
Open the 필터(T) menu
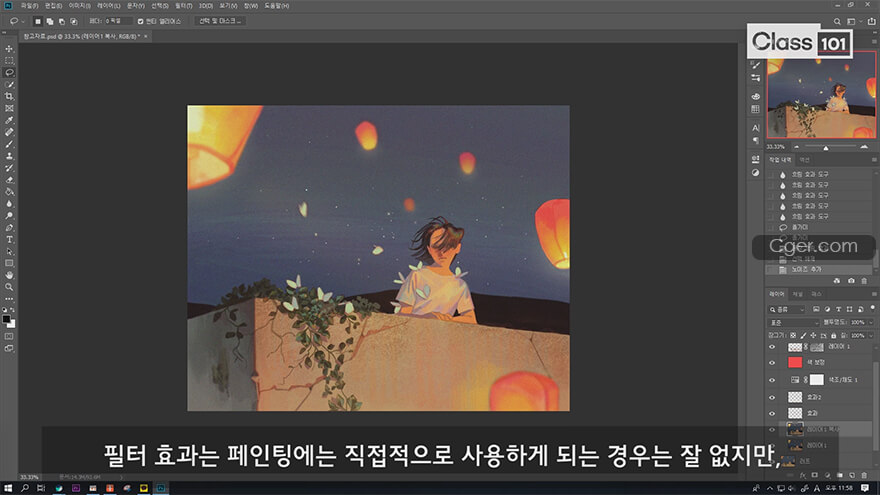coord(184,6)
